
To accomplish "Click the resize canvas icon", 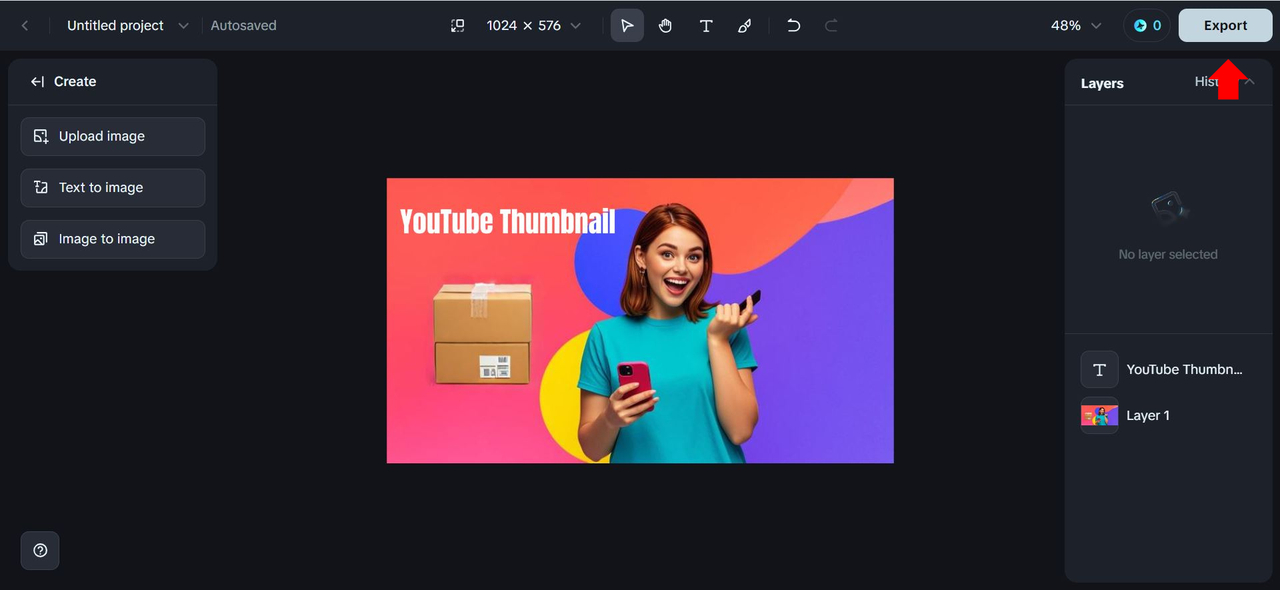I will [457, 26].
